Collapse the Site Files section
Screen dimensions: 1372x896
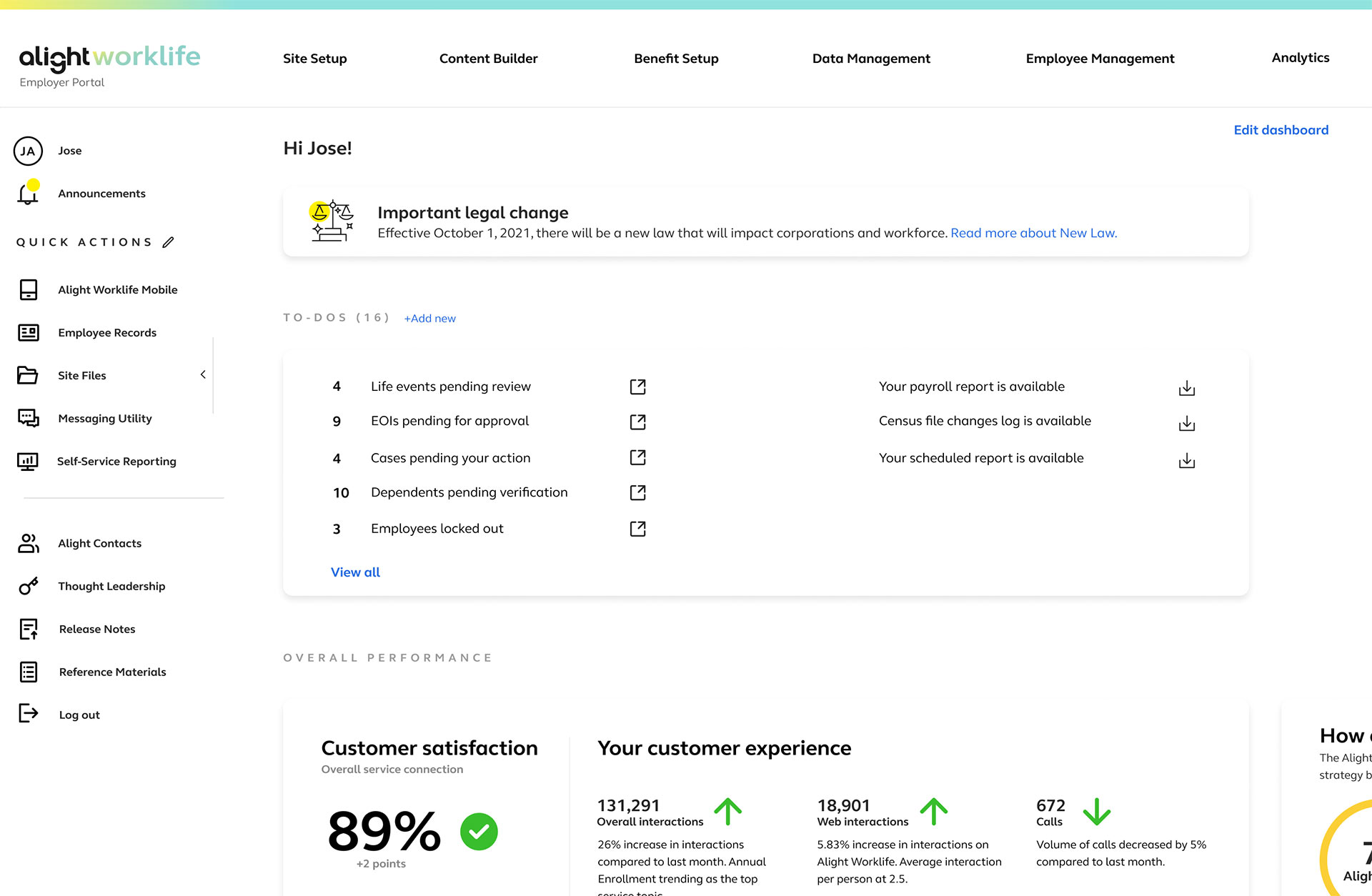[x=202, y=374]
